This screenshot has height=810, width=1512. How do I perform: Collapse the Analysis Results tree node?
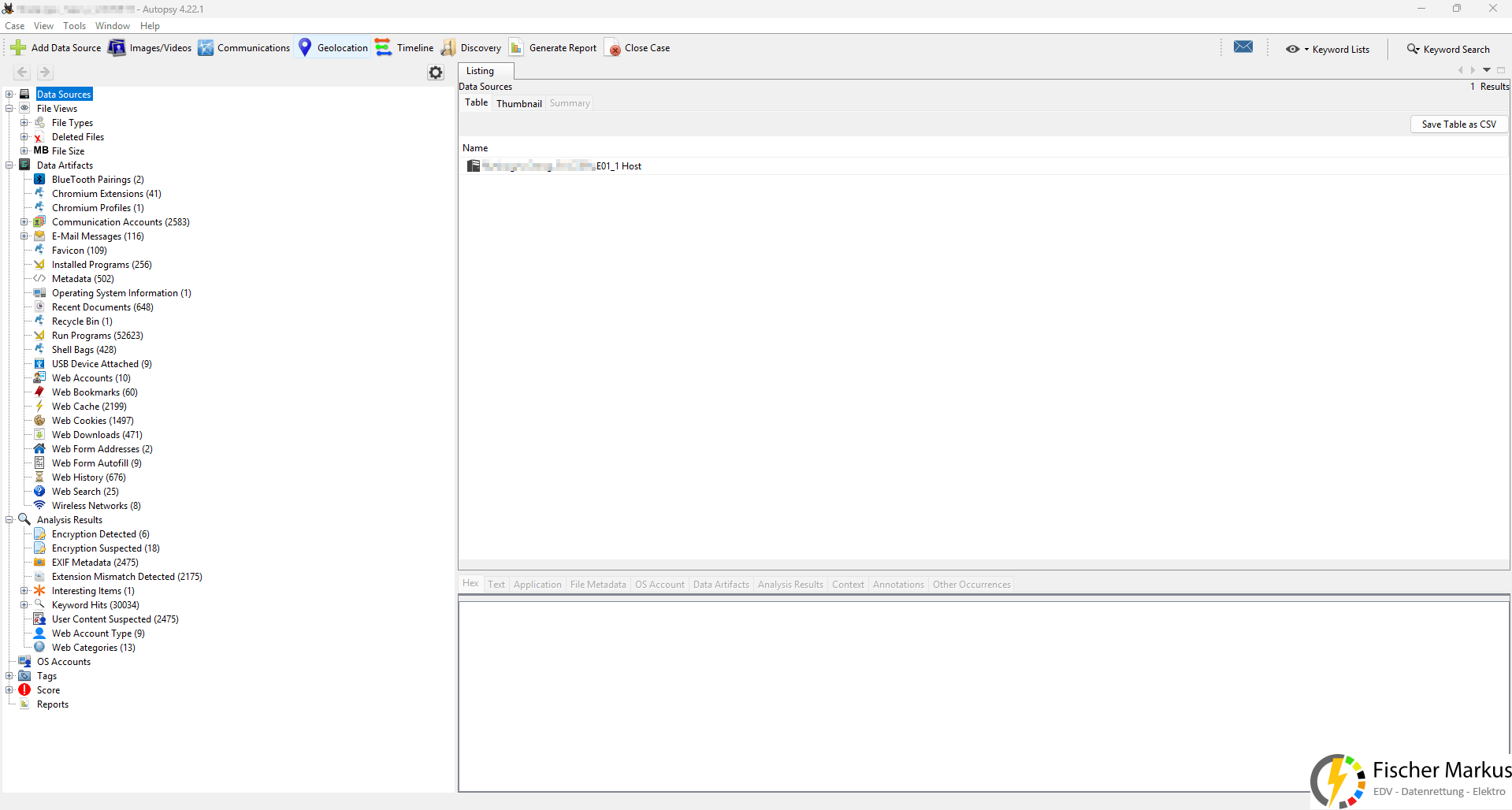(x=9, y=520)
